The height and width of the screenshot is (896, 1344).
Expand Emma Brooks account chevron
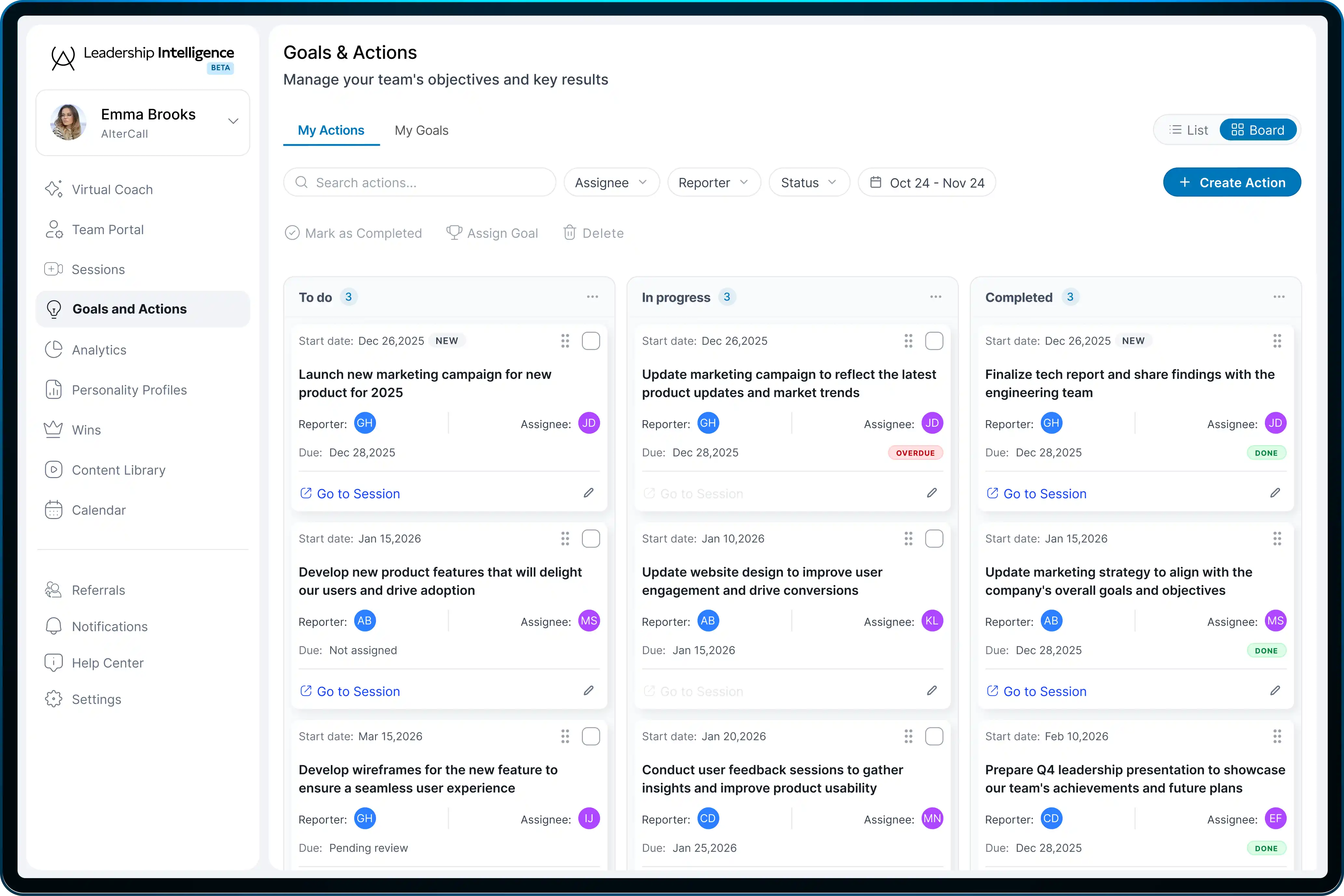click(x=233, y=121)
